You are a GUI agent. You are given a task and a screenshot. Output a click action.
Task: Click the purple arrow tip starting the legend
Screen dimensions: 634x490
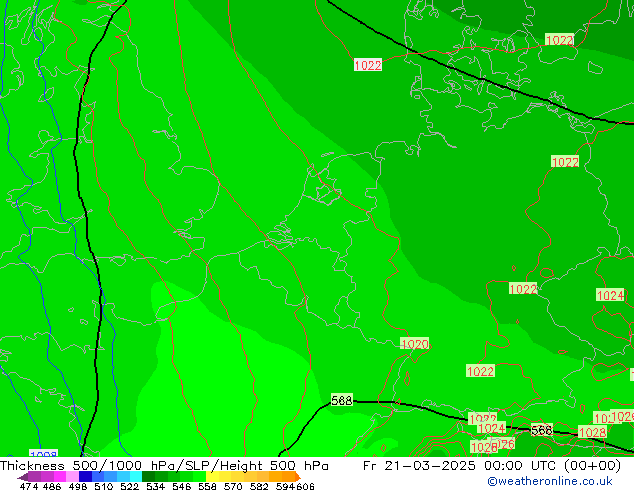pyautogui.click(x=23, y=477)
